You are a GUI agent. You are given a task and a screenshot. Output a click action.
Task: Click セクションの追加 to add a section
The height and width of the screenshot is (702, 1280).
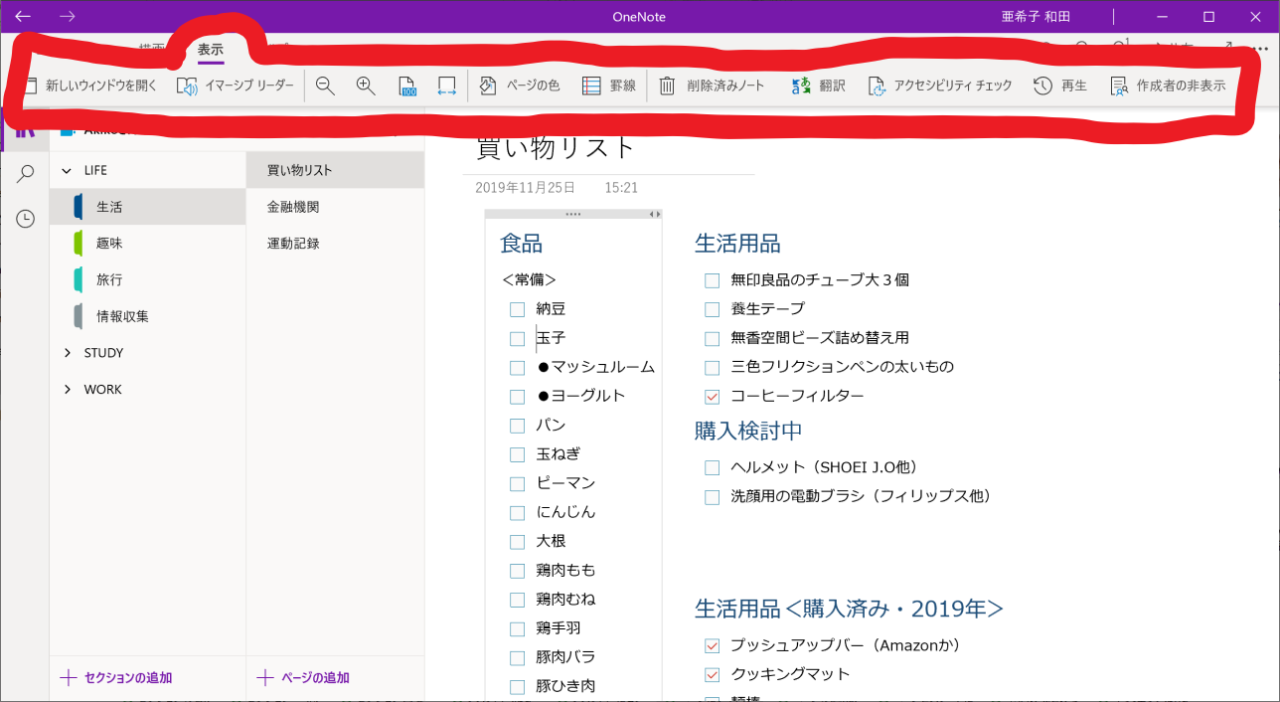point(116,678)
